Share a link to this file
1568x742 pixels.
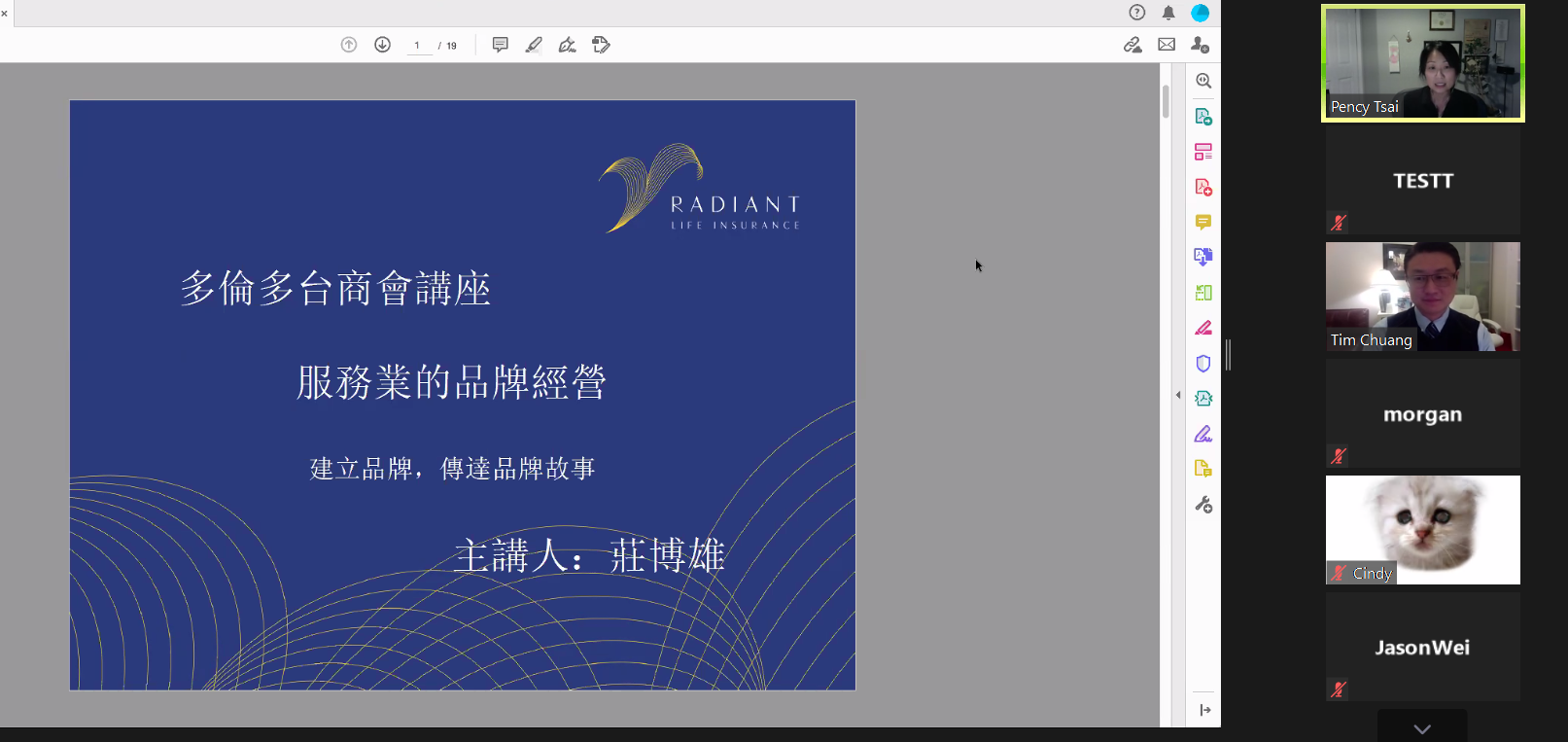pyautogui.click(x=1132, y=45)
